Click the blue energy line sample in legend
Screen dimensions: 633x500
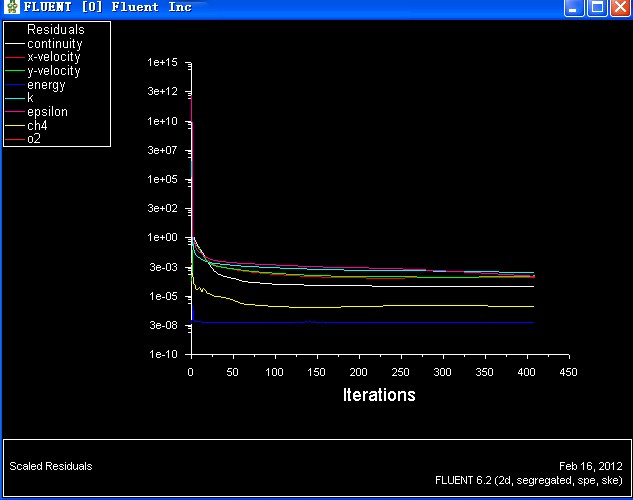[14, 86]
